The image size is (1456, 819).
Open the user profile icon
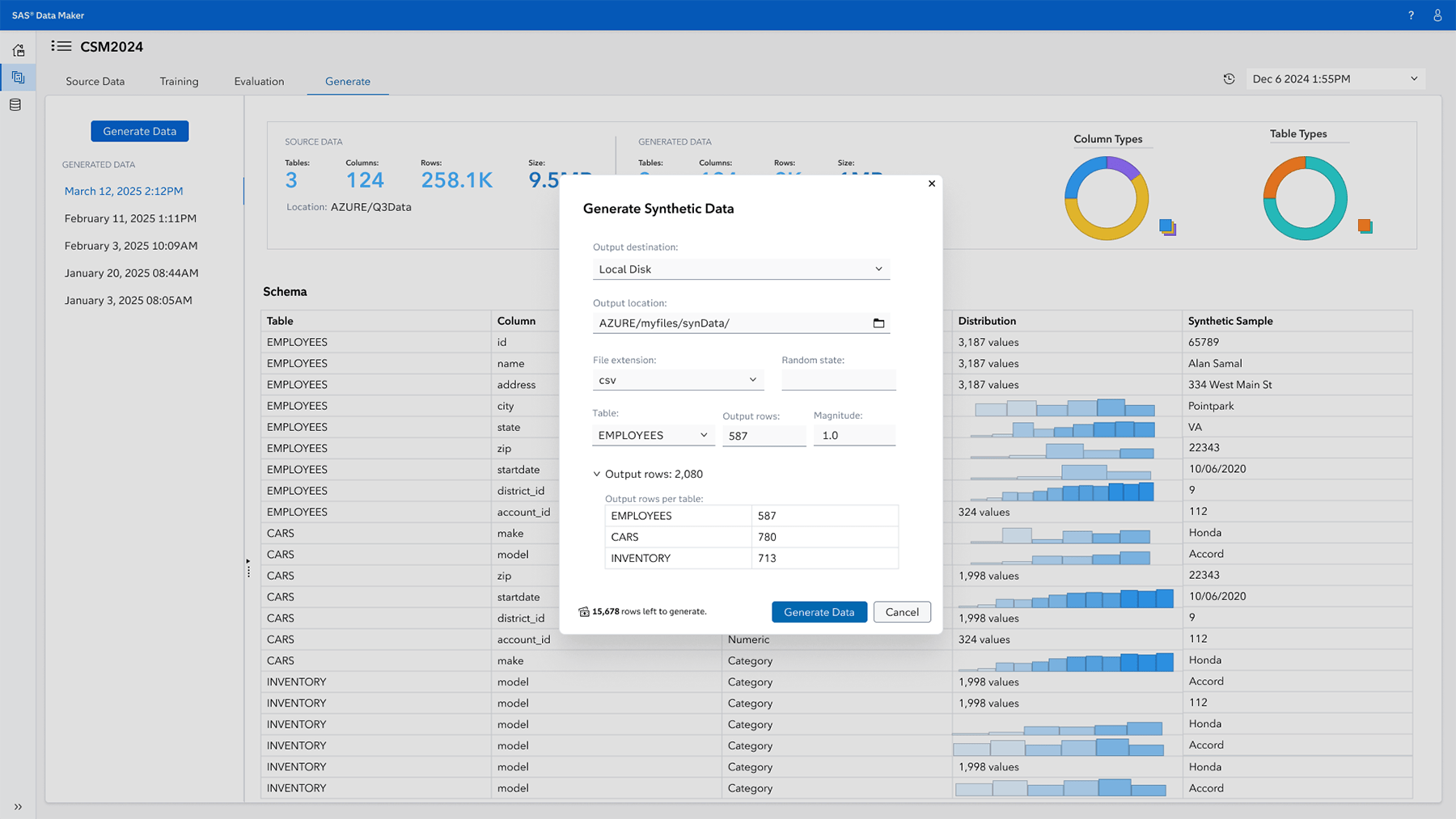point(1437,15)
